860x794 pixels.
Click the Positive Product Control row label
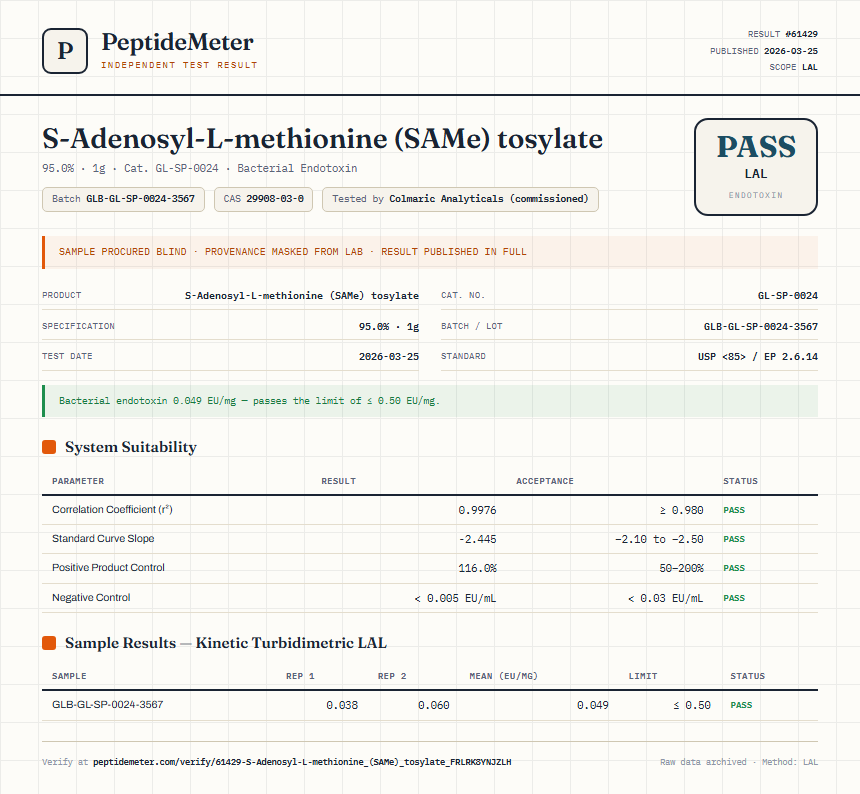[108, 568]
